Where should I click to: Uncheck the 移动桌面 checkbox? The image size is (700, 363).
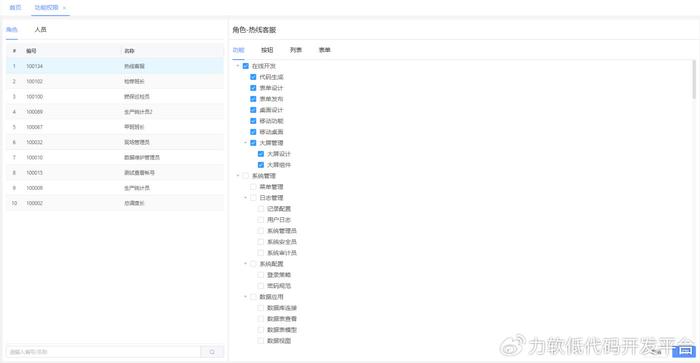pos(253,132)
